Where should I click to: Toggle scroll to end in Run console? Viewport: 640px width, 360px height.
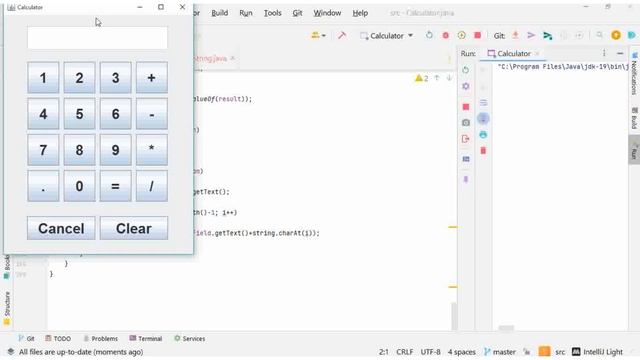[483, 119]
